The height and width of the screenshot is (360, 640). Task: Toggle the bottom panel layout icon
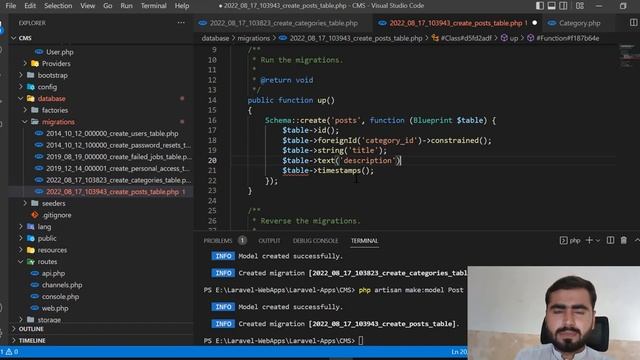click(551, 6)
